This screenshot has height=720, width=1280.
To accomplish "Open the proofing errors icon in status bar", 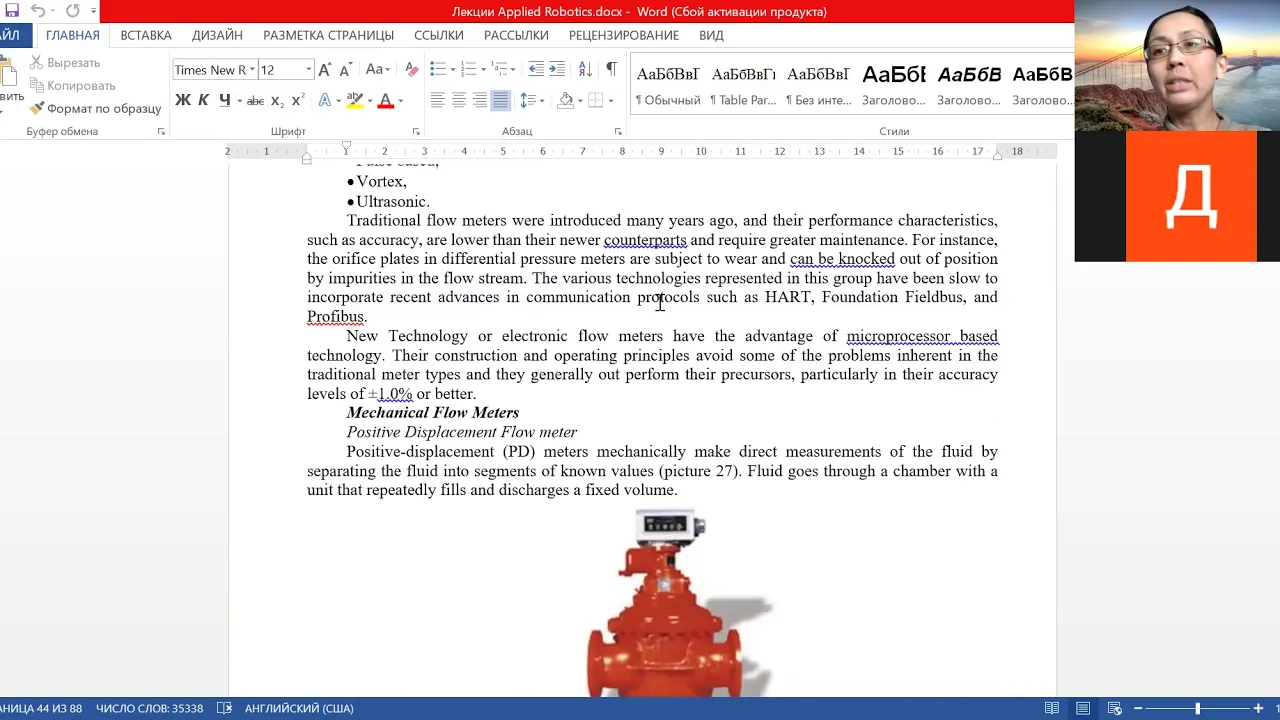I will (x=224, y=708).
